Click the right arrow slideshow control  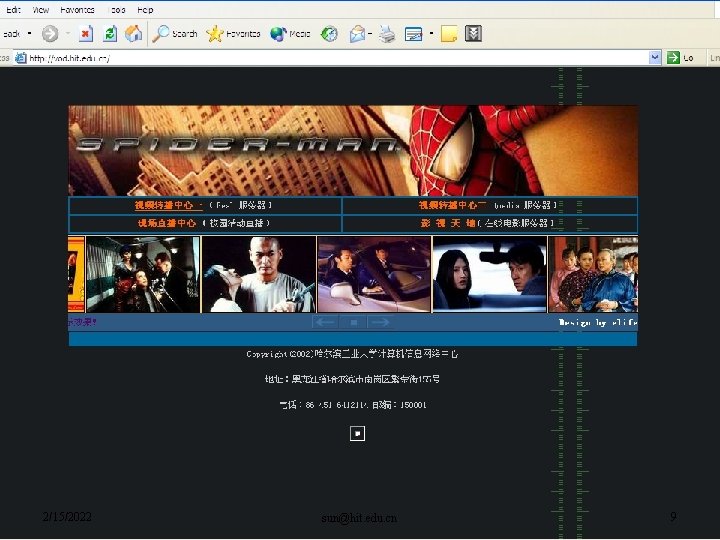point(380,322)
